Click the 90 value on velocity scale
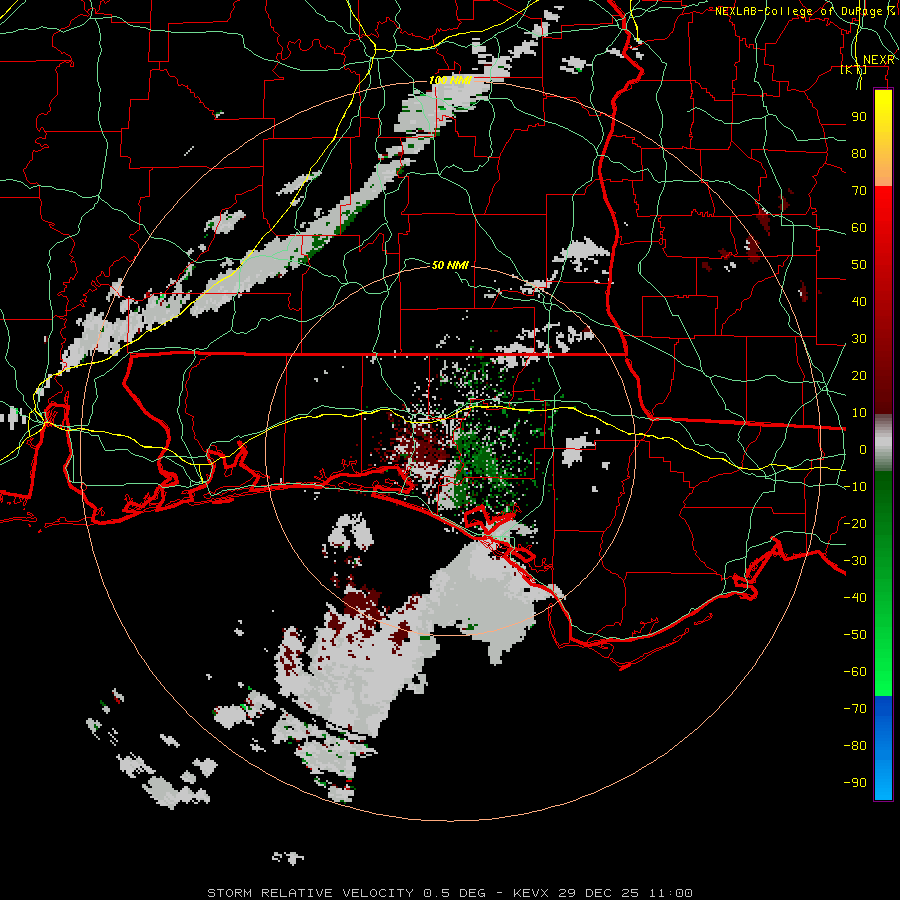The height and width of the screenshot is (900, 900). point(859,117)
